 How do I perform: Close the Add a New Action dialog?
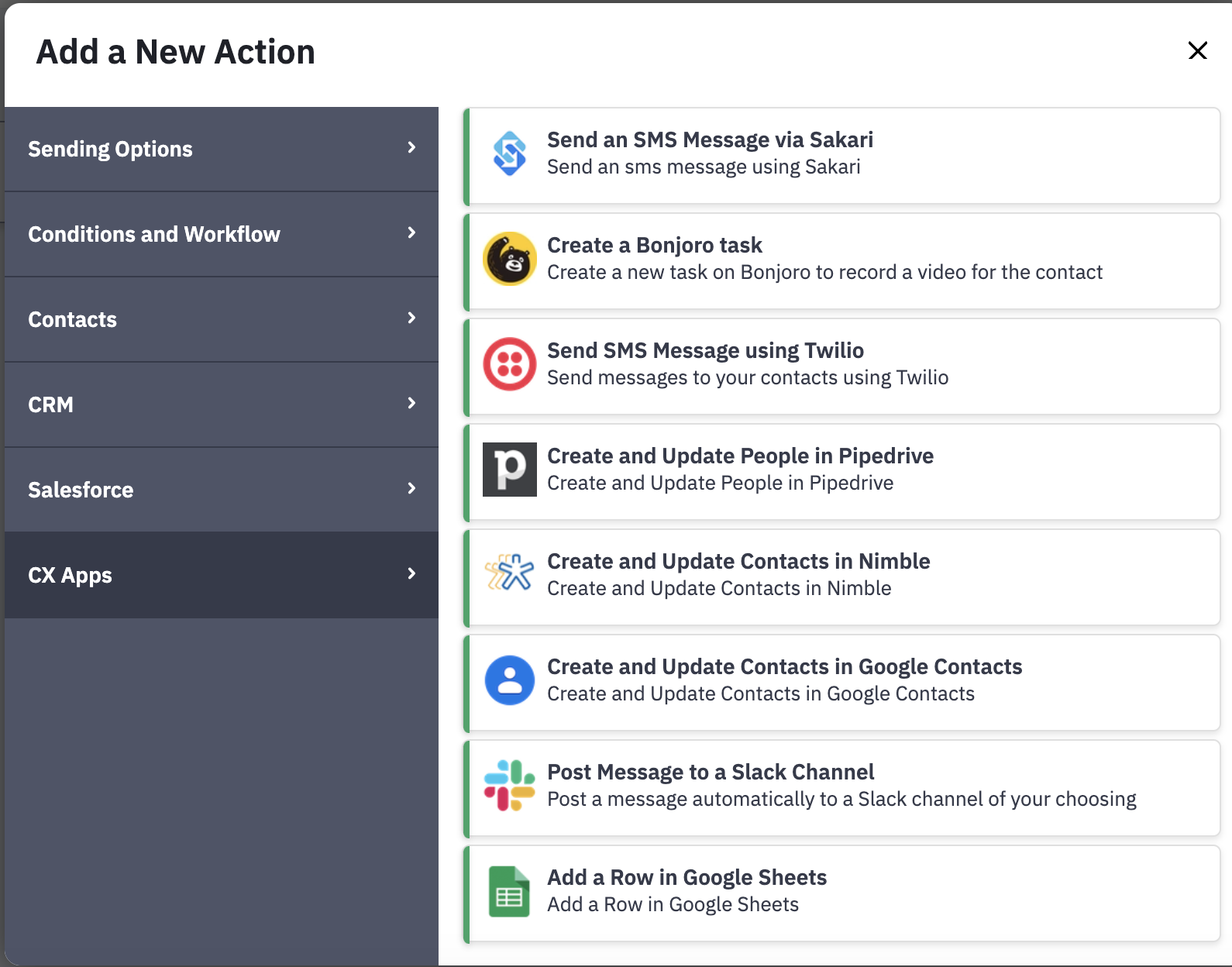tap(1197, 51)
